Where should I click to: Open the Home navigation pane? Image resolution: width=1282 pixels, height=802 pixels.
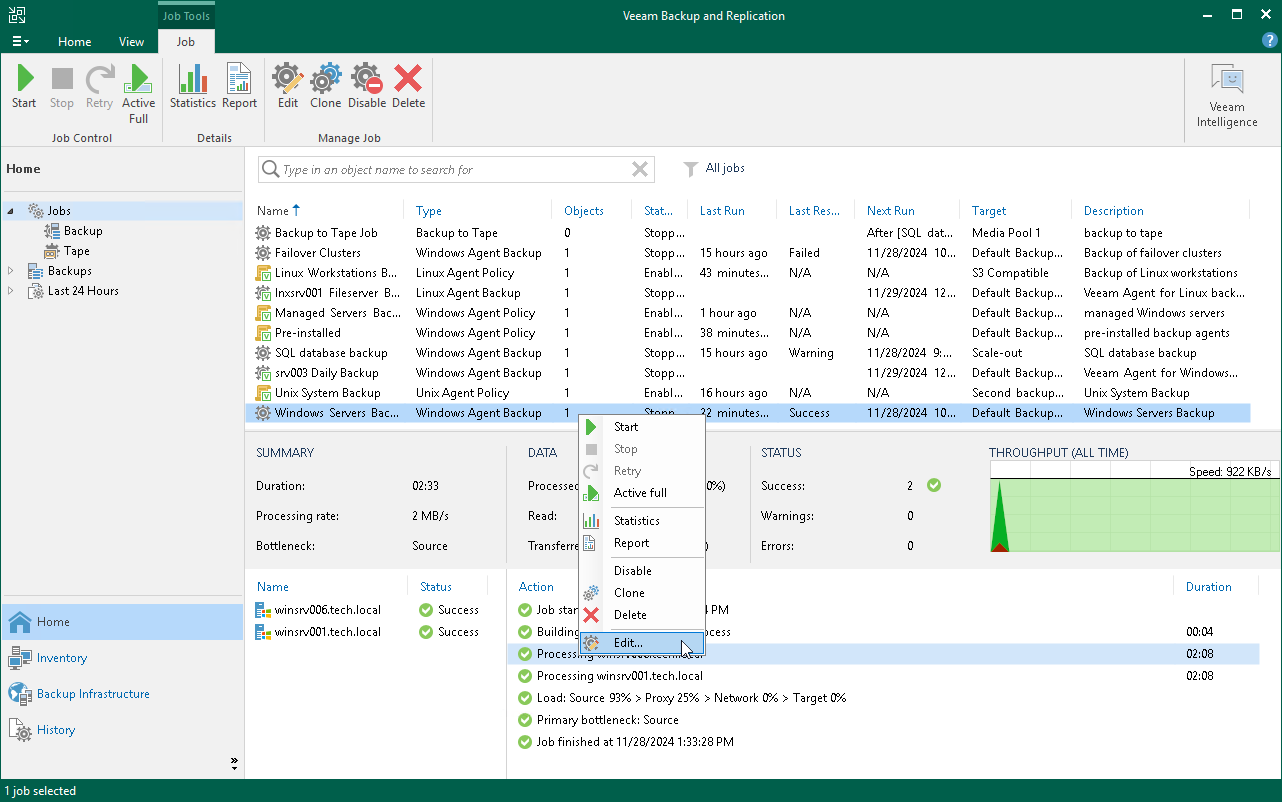[122, 622]
